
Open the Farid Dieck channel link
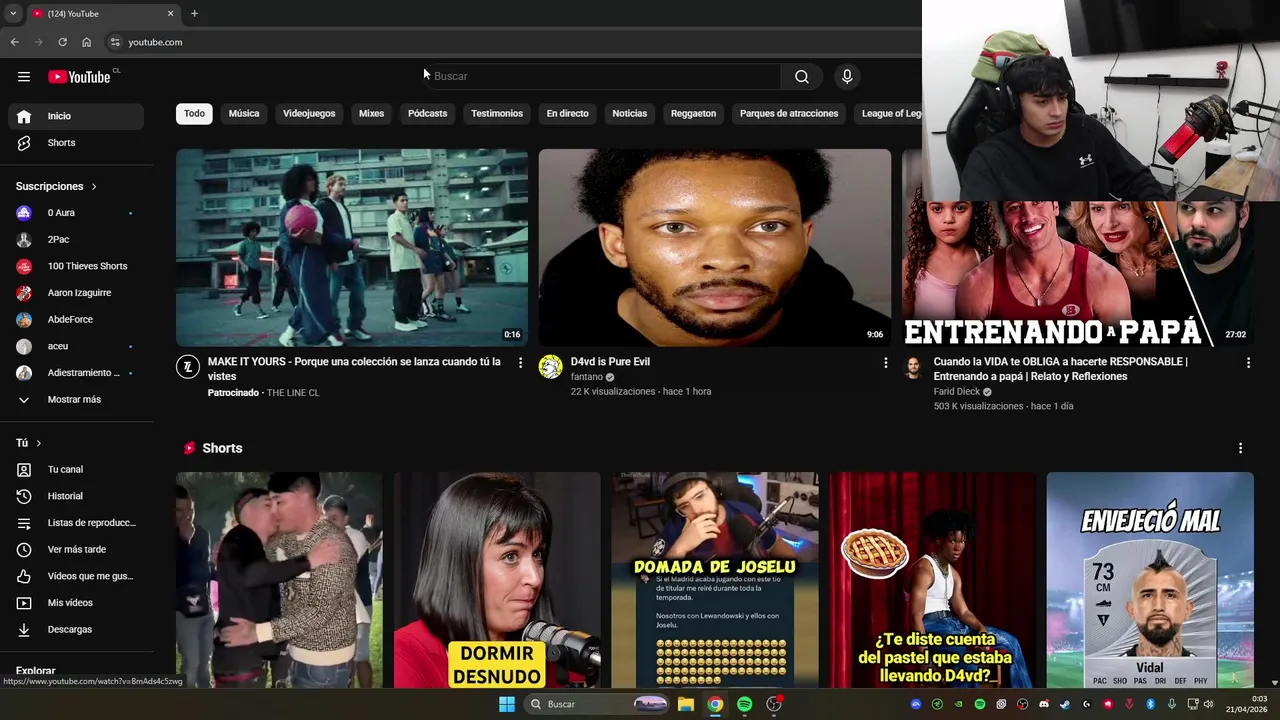tap(957, 392)
